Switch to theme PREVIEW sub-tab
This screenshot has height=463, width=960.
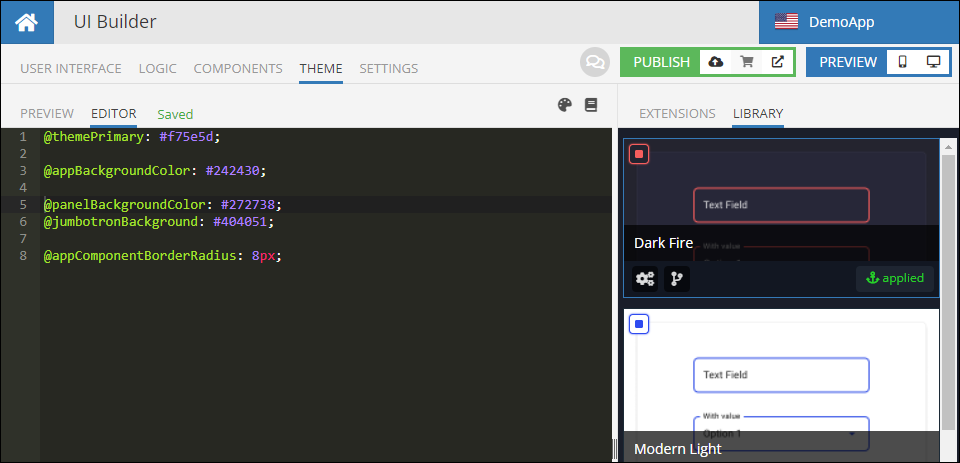click(x=47, y=113)
